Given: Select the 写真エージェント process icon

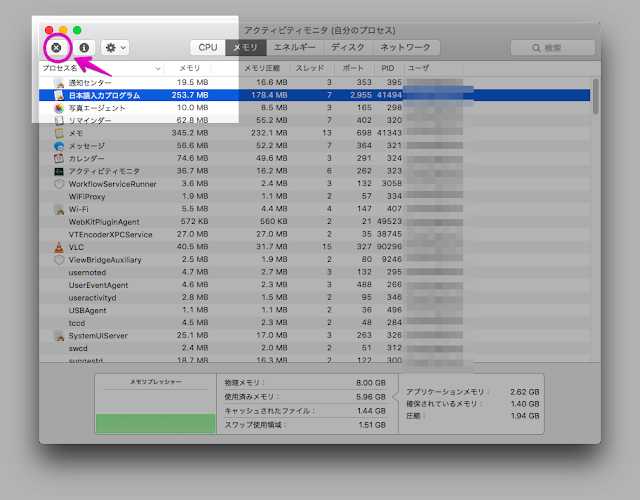Looking at the screenshot, I should point(59,108).
